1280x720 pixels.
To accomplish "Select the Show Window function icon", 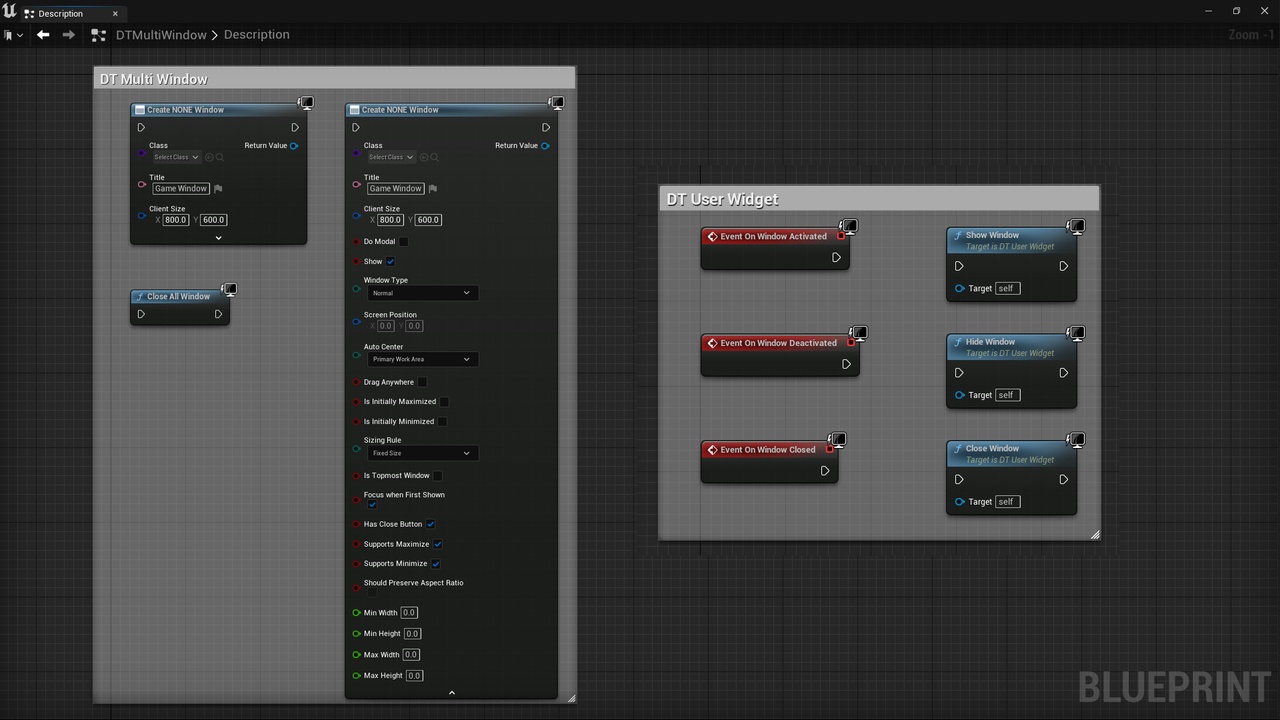I will coord(958,236).
